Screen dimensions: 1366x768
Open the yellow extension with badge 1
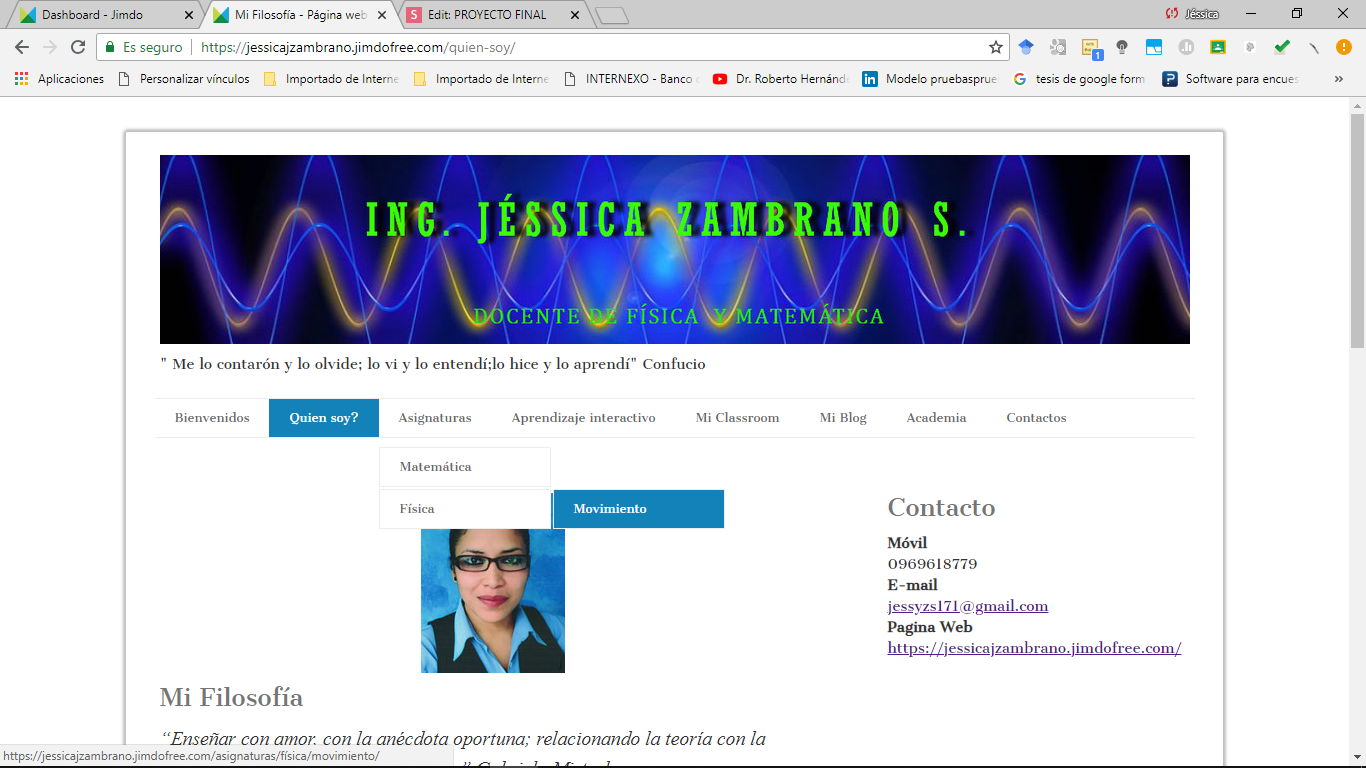(x=1091, y=48)
